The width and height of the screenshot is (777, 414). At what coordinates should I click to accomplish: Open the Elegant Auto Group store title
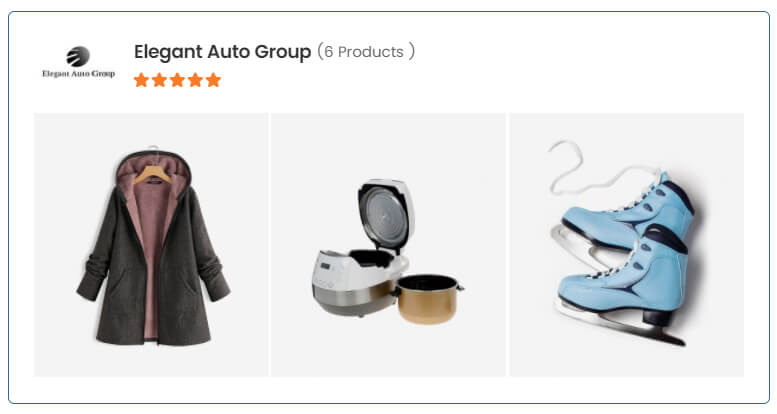point(222,52)
